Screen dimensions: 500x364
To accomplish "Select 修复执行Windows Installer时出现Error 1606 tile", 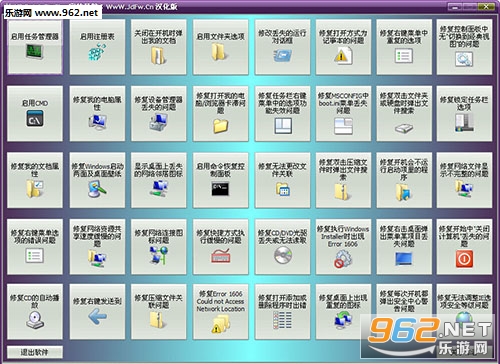I will [x=343, y=247].
